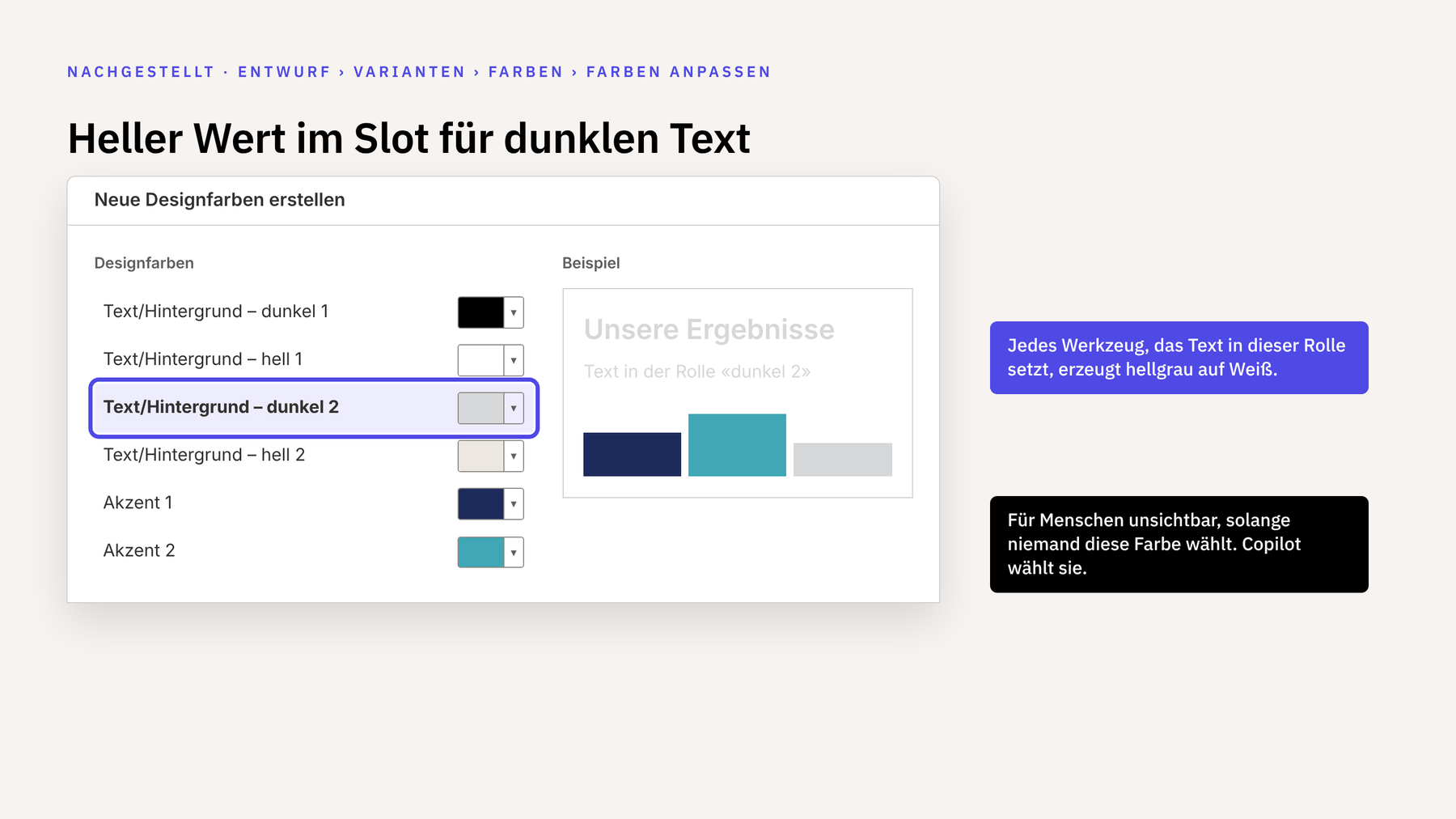Click the 'Designfarben' section label

pyautogui.click(x=144, y=263)
